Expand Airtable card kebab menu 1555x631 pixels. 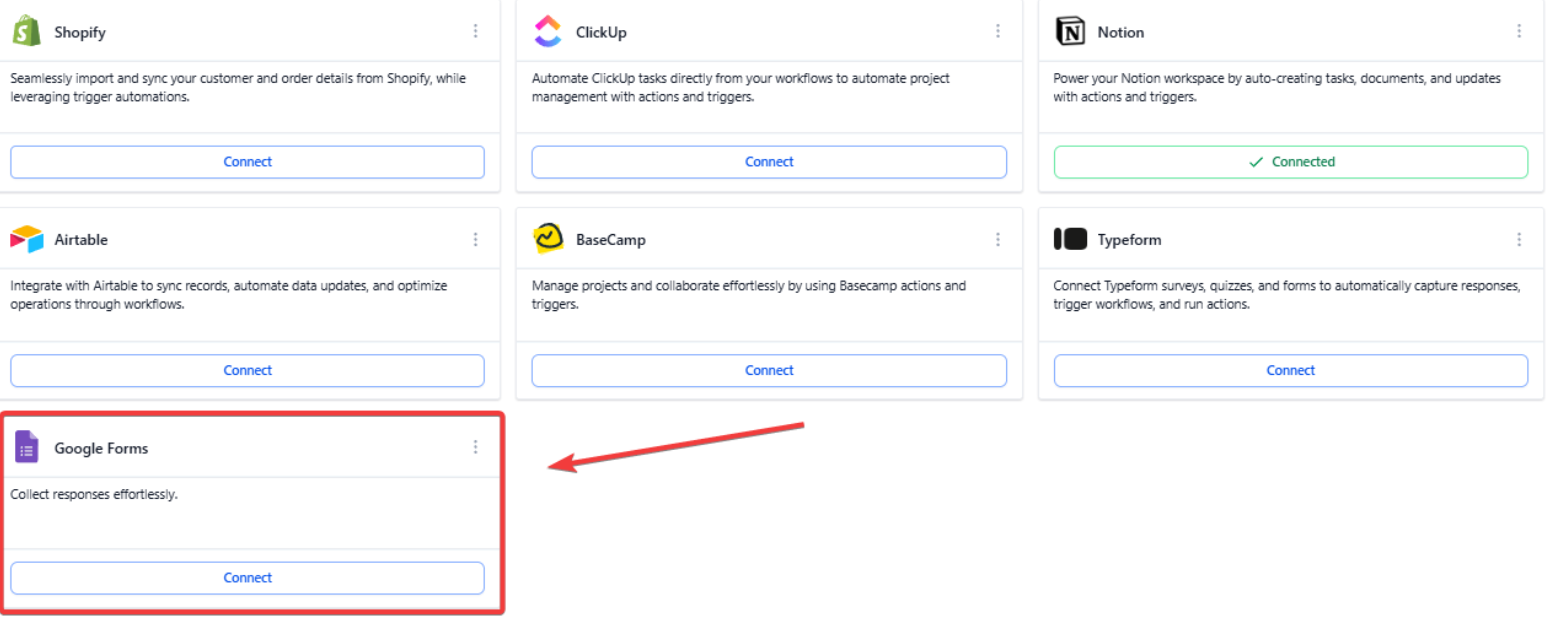click(x=476, y=240)
